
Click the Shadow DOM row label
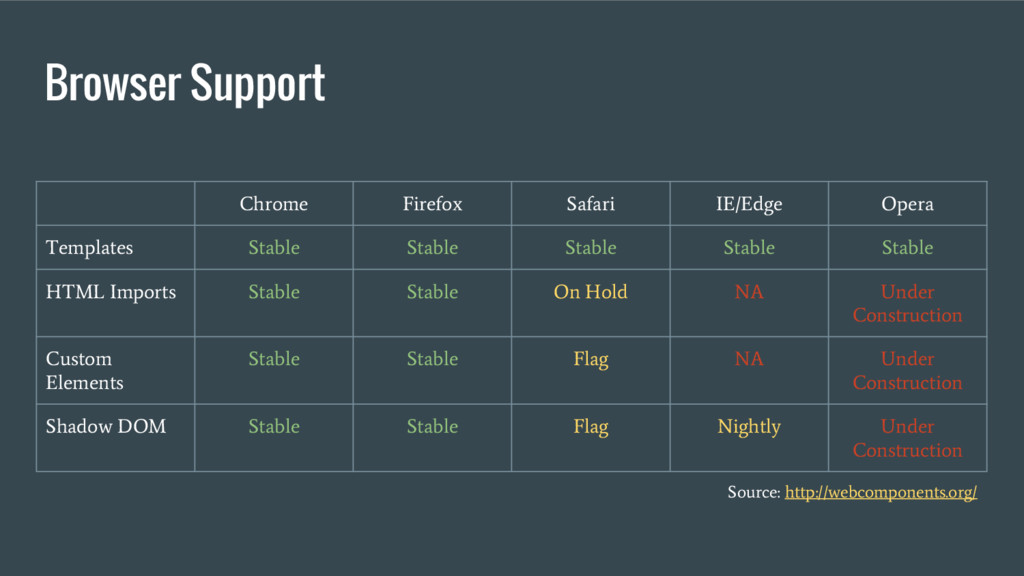pyautogui.click(x=106, y=426)
